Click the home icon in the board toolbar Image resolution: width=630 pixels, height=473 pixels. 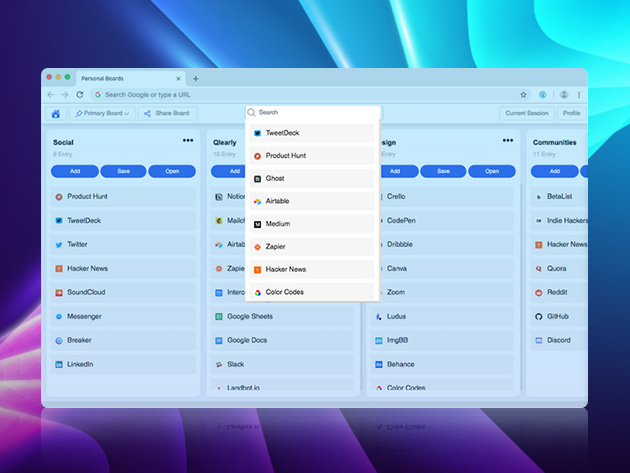point(56,114)
